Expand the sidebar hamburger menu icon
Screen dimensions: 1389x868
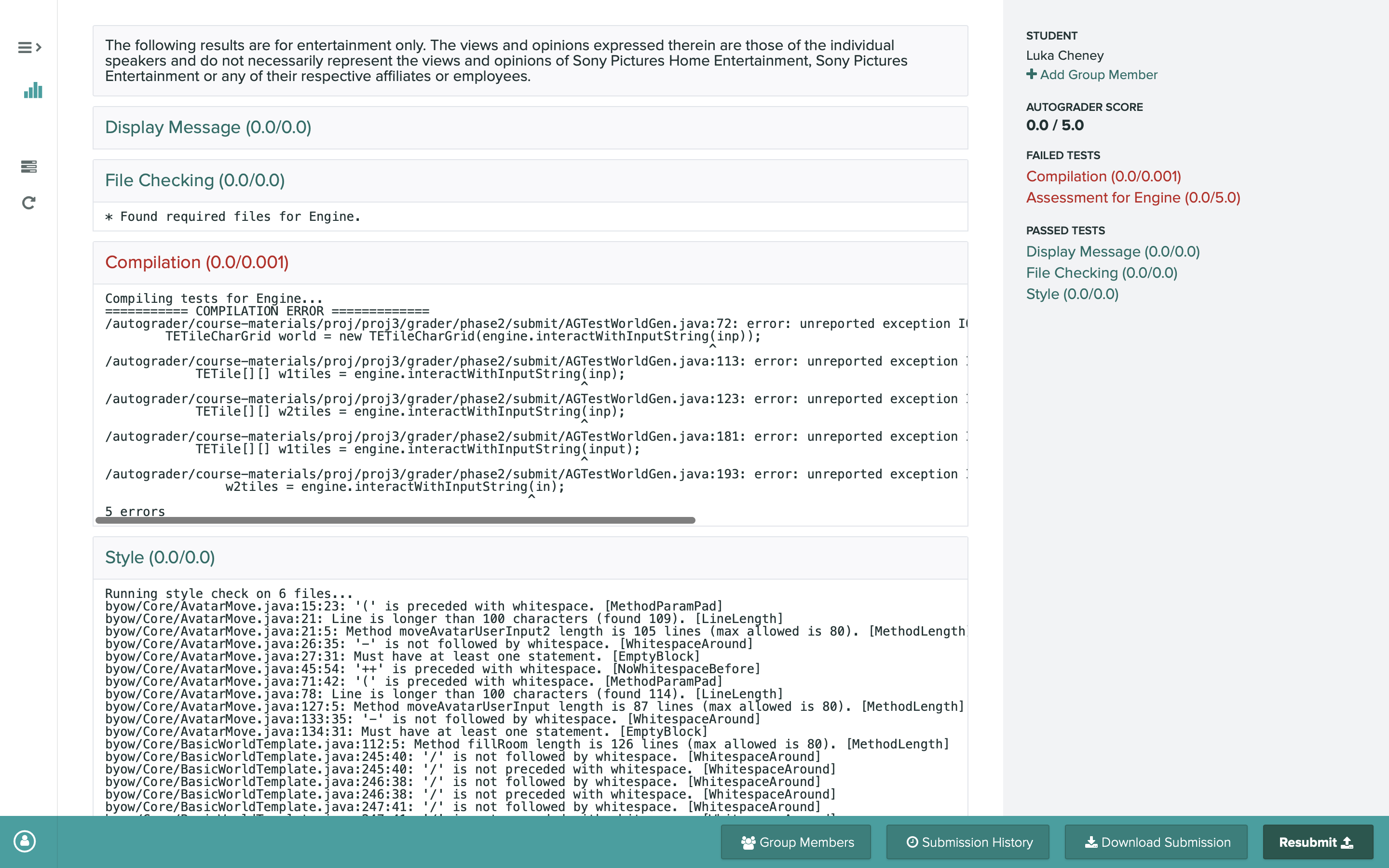29,47
